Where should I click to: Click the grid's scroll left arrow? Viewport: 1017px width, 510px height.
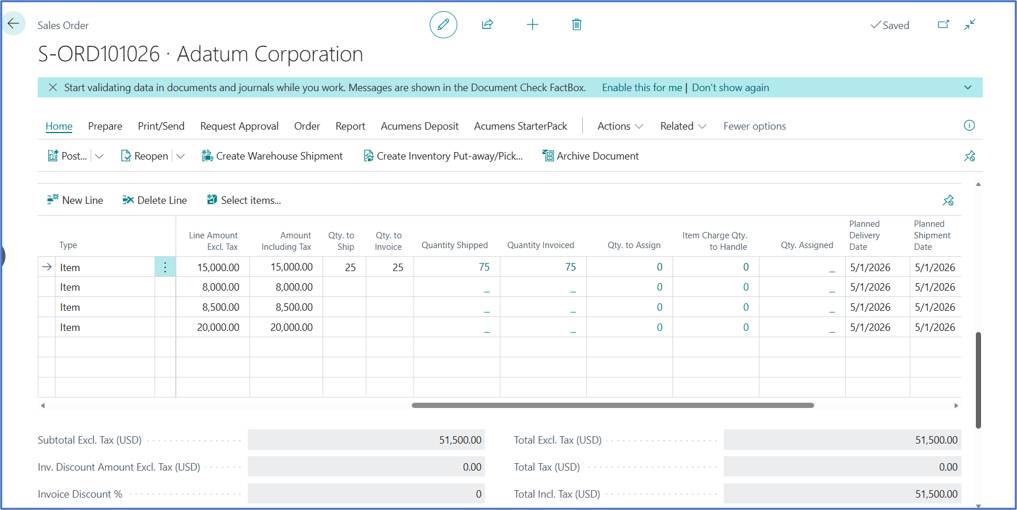[43, 406]
